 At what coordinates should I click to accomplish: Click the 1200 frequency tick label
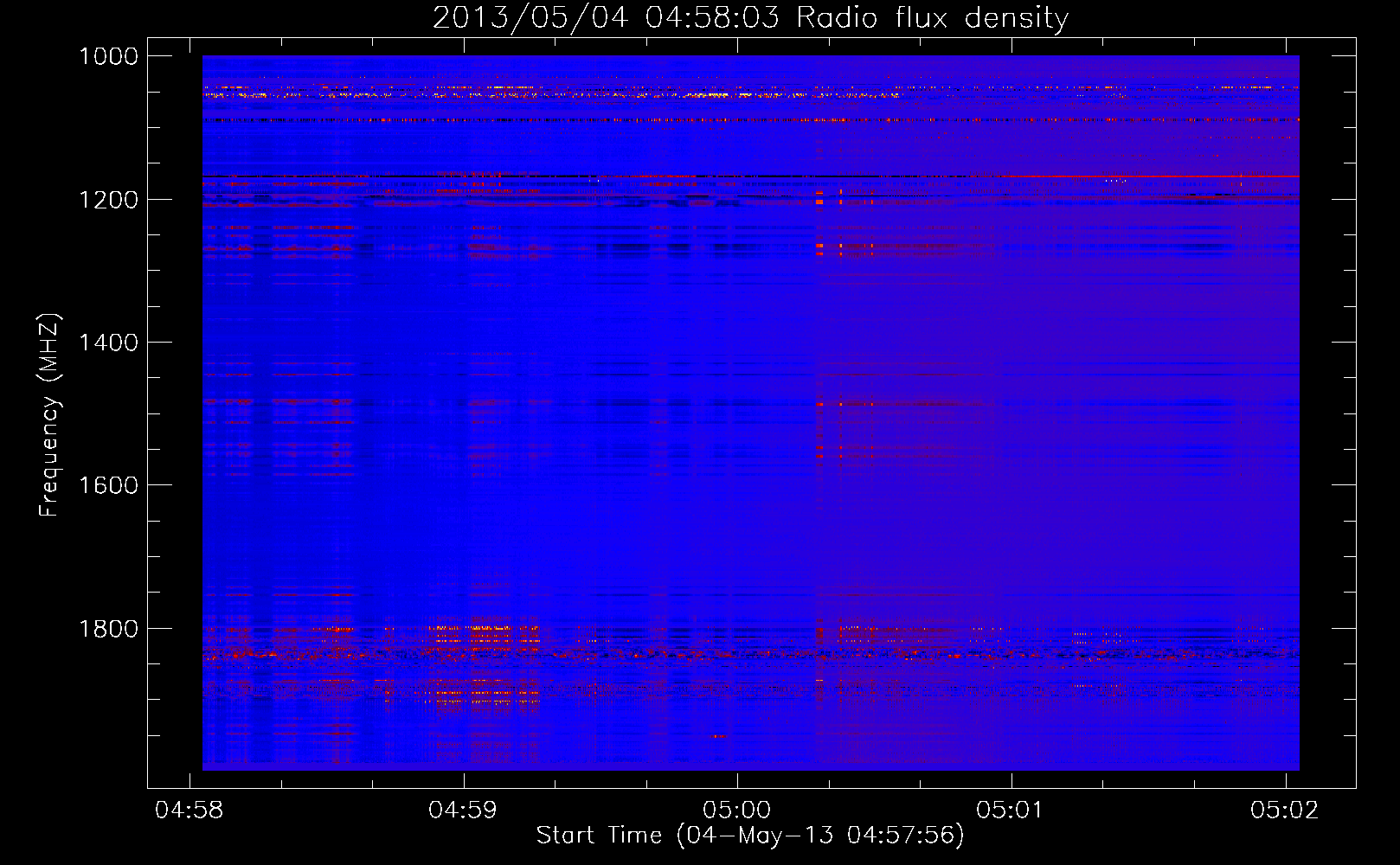(x=108, y=200)
